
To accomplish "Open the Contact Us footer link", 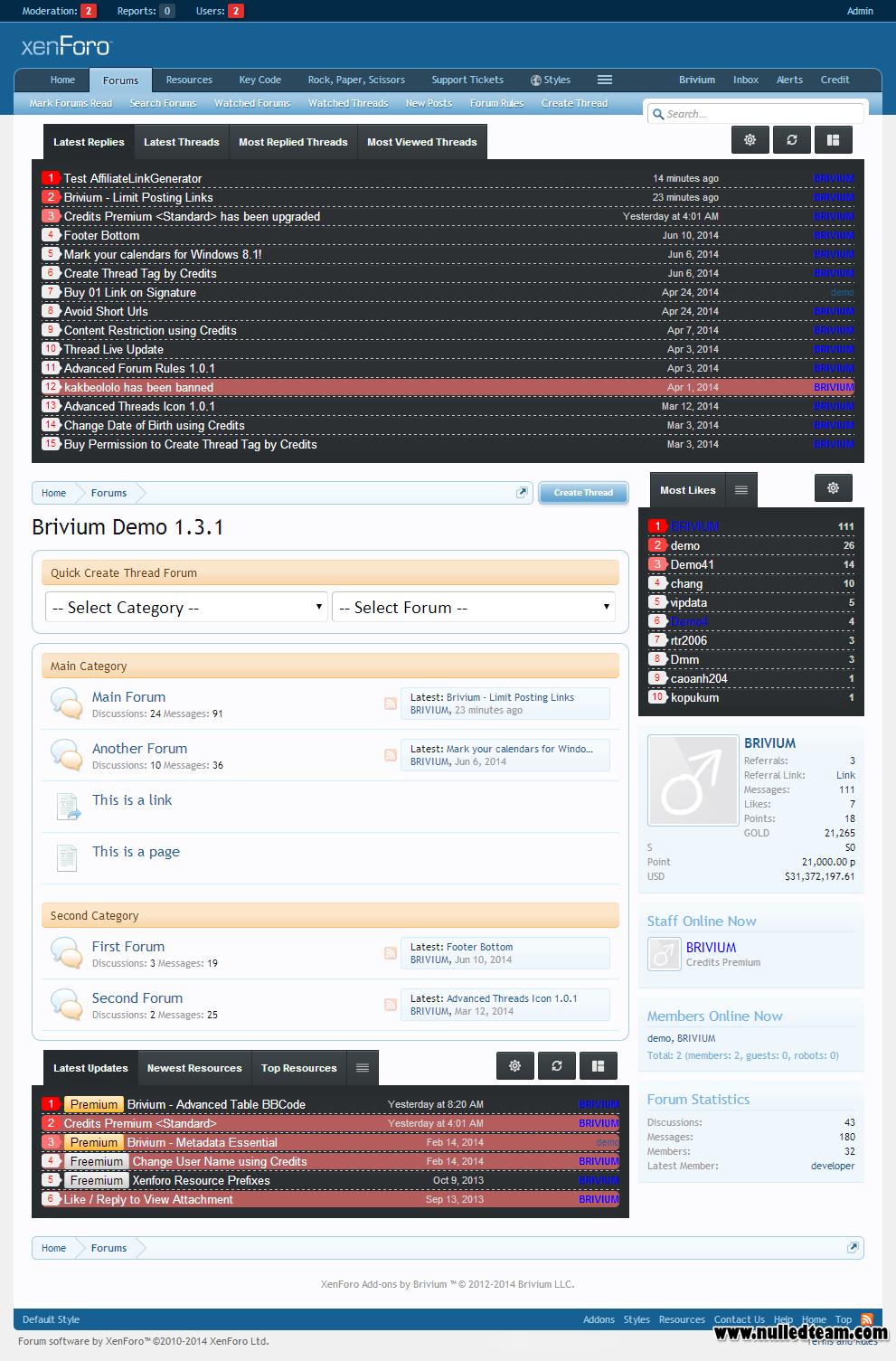I will coord(739,1319).
